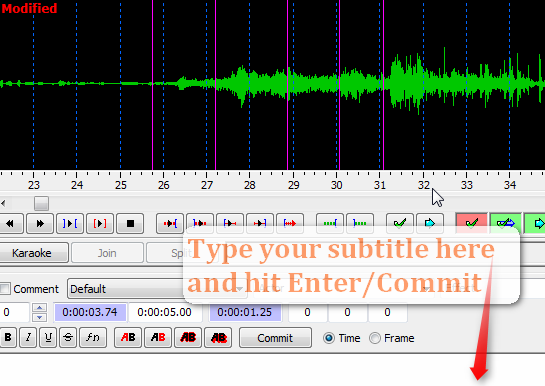Image resolution: width=545 pixels, height=386 pixels.
Task: Click the end time field 0:00:05.00
Action: coord(165,312)
